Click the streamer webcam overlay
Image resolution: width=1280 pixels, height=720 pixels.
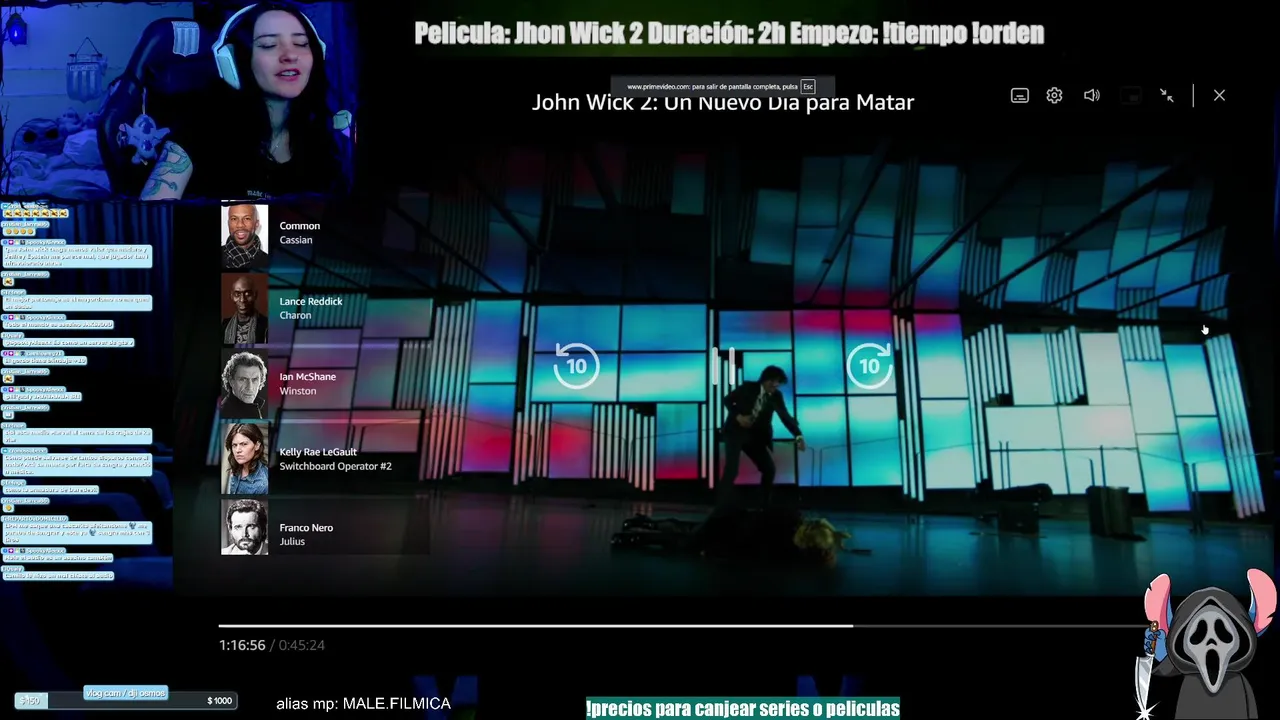[x=178, y=98]
